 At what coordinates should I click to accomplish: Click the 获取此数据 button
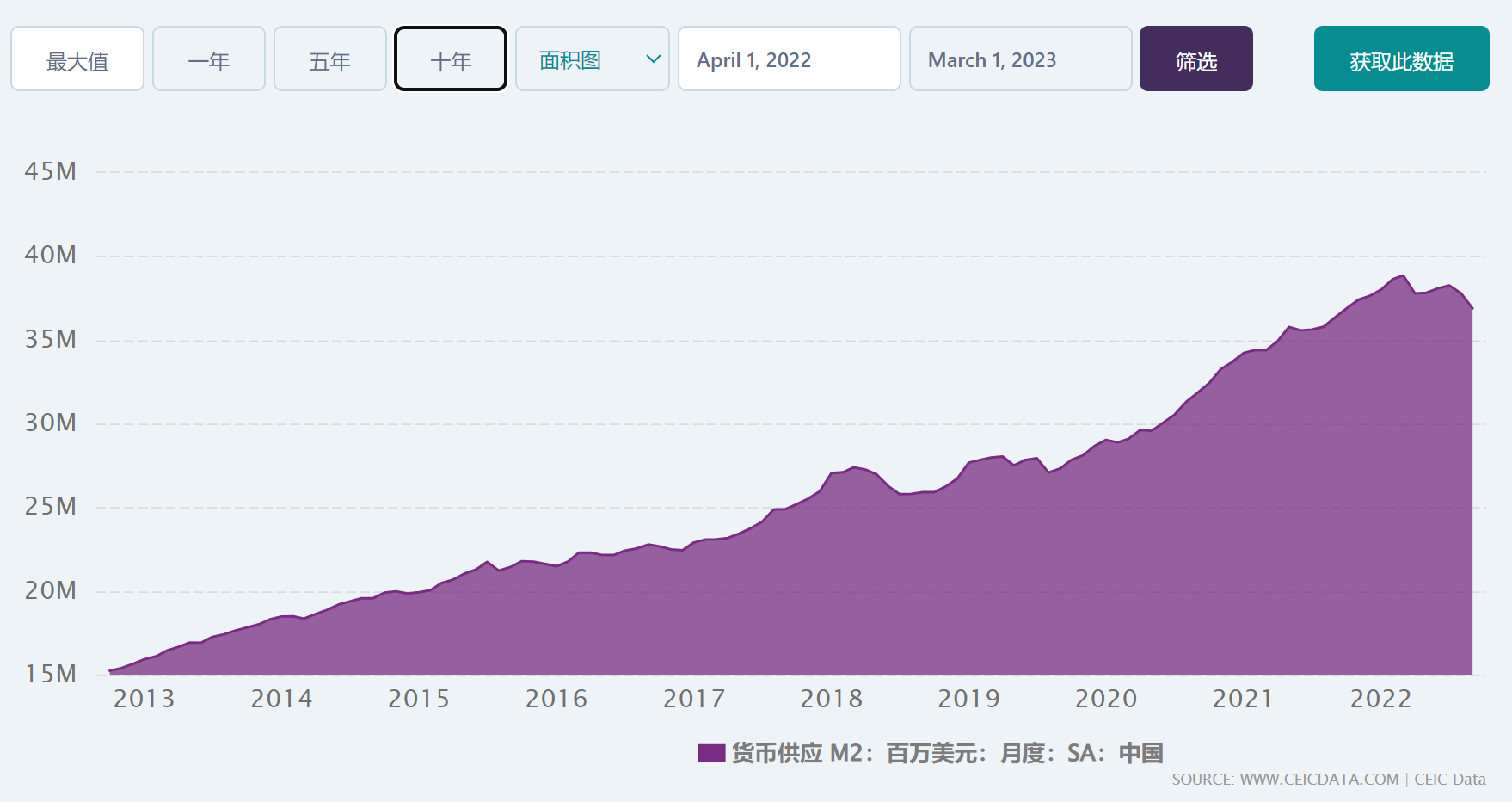[1401, 59]
